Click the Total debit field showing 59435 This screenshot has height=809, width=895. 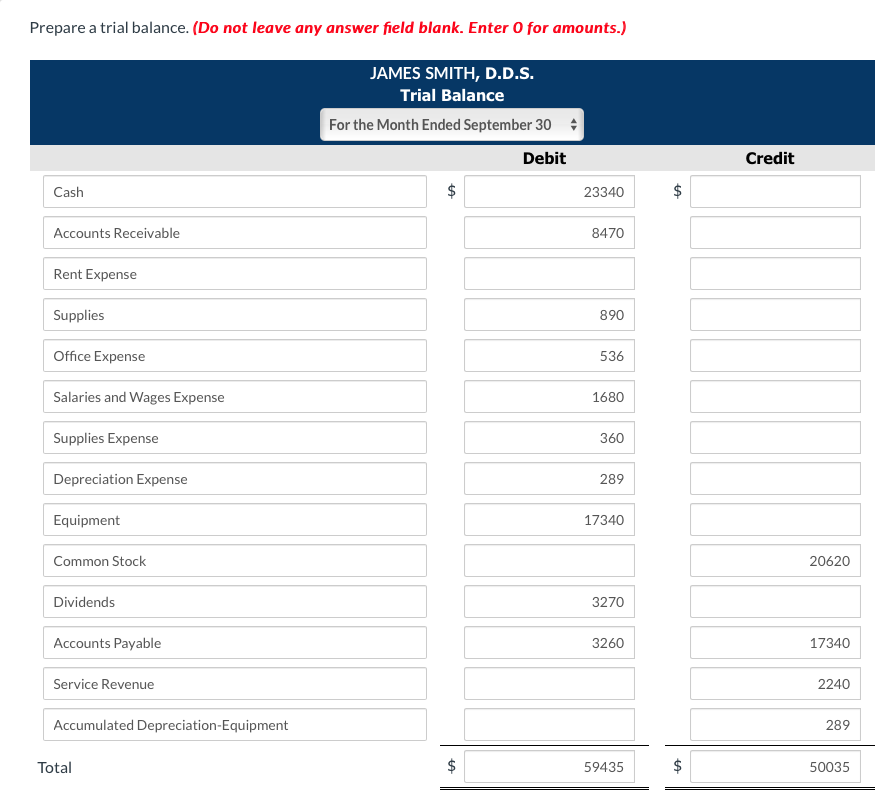[x=549, y=765]
